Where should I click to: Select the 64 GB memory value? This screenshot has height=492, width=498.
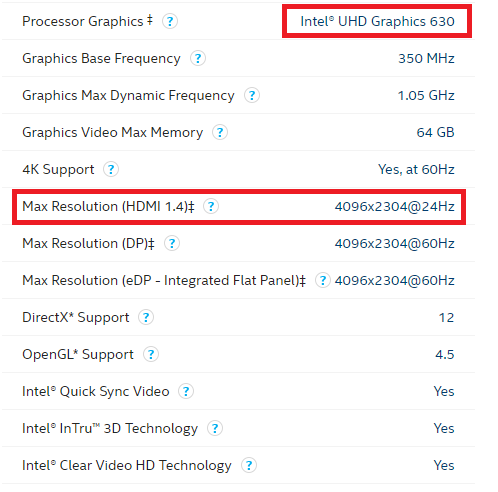435,133
